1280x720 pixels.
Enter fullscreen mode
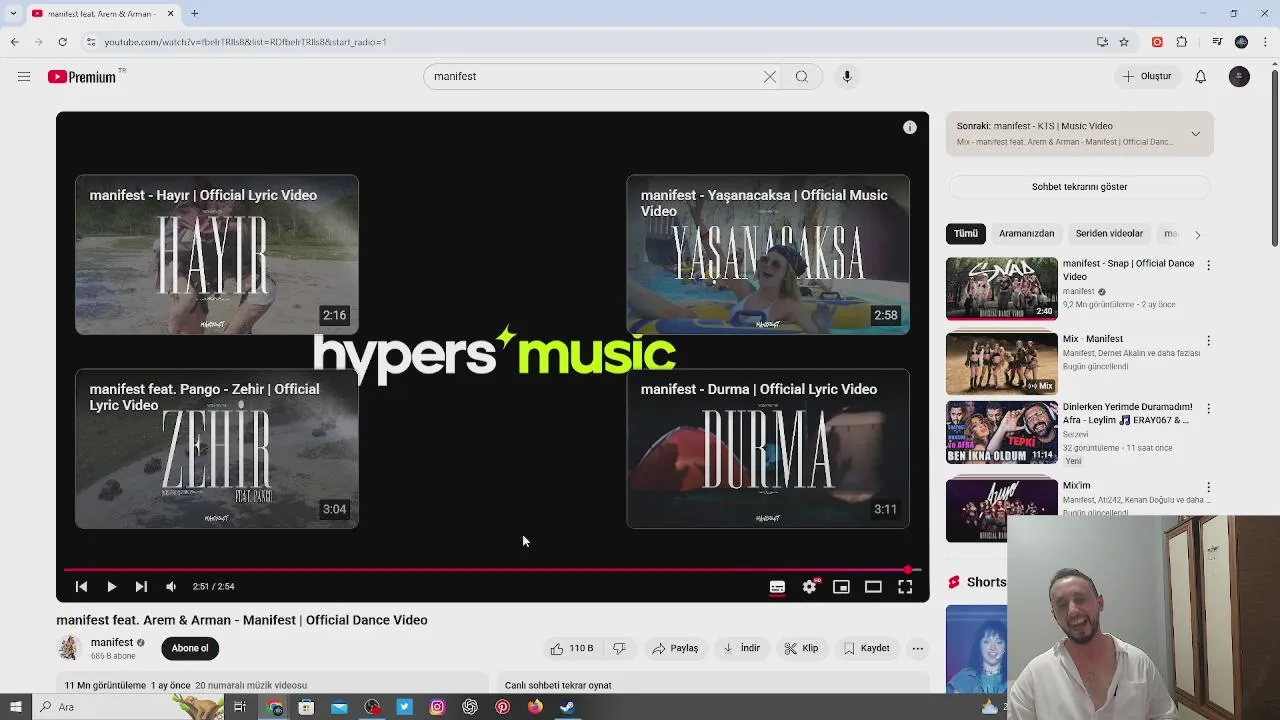click(x=905, y=587)
